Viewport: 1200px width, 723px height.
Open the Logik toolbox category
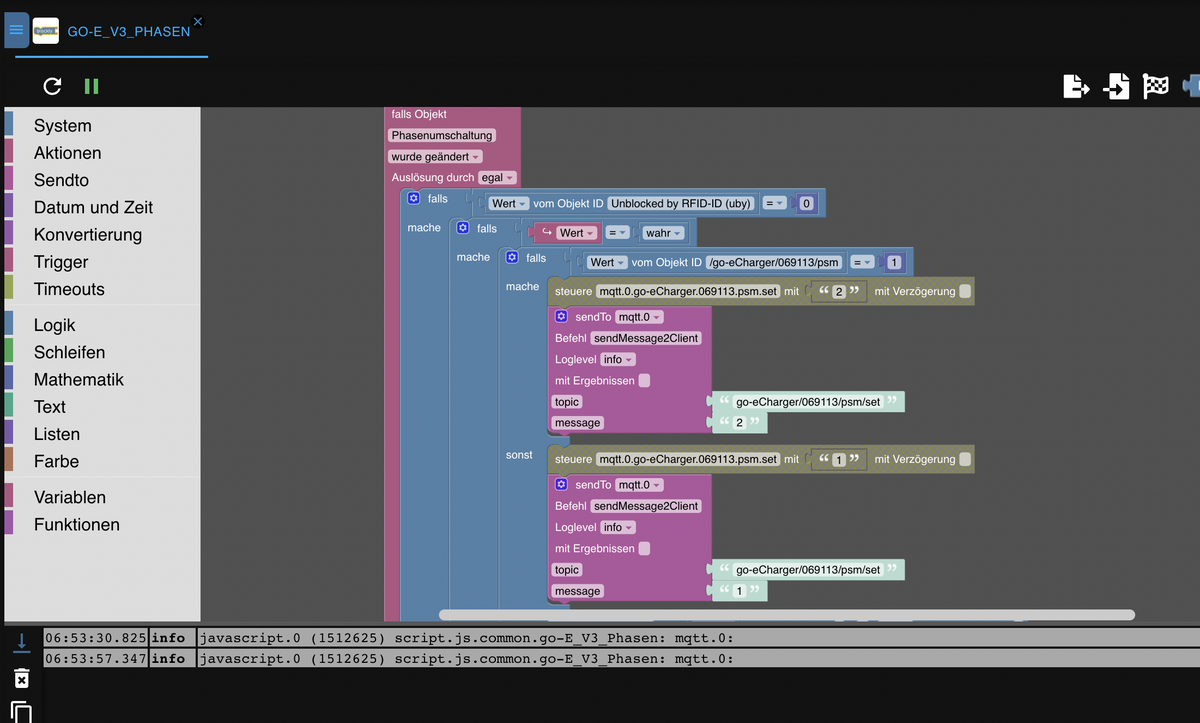point(55,325)
